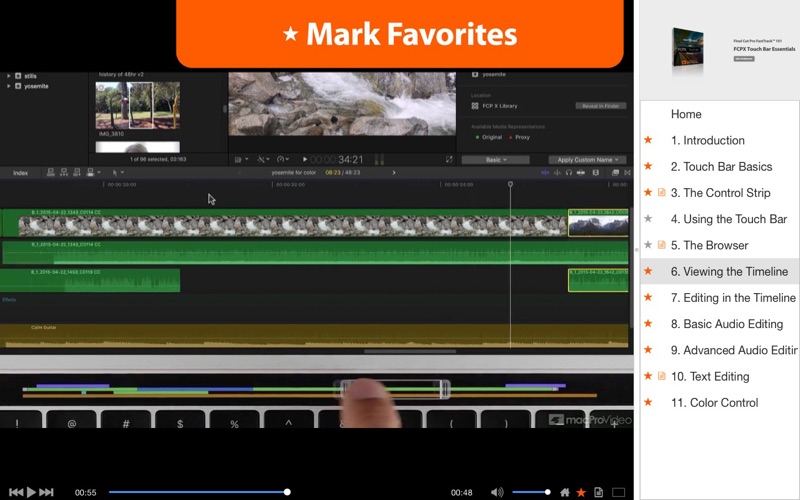Open chapter 2. Touch Bar Basics
This screenshot has height=500, width=800.
pos(721,166)
